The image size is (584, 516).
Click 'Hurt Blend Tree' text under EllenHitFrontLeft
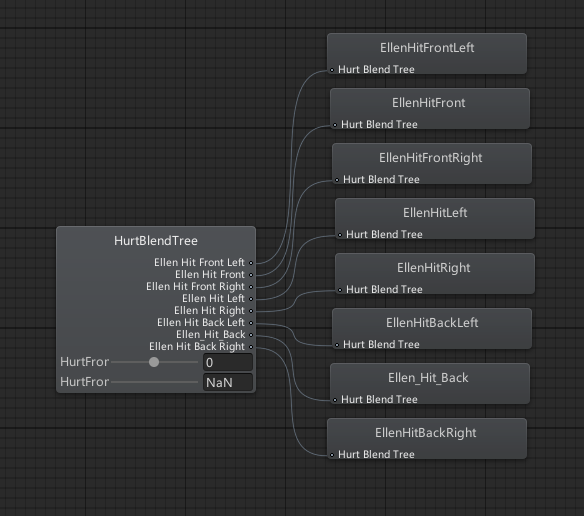pos(376,69)
